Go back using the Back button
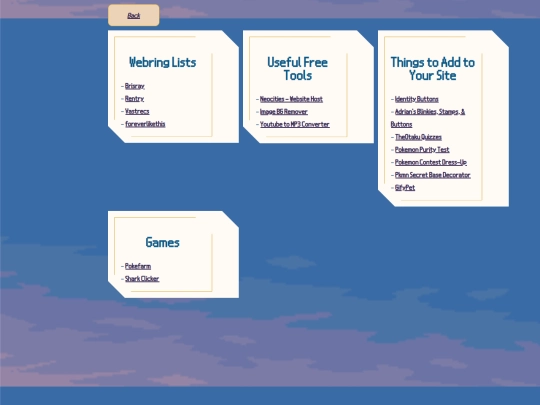 134,15
